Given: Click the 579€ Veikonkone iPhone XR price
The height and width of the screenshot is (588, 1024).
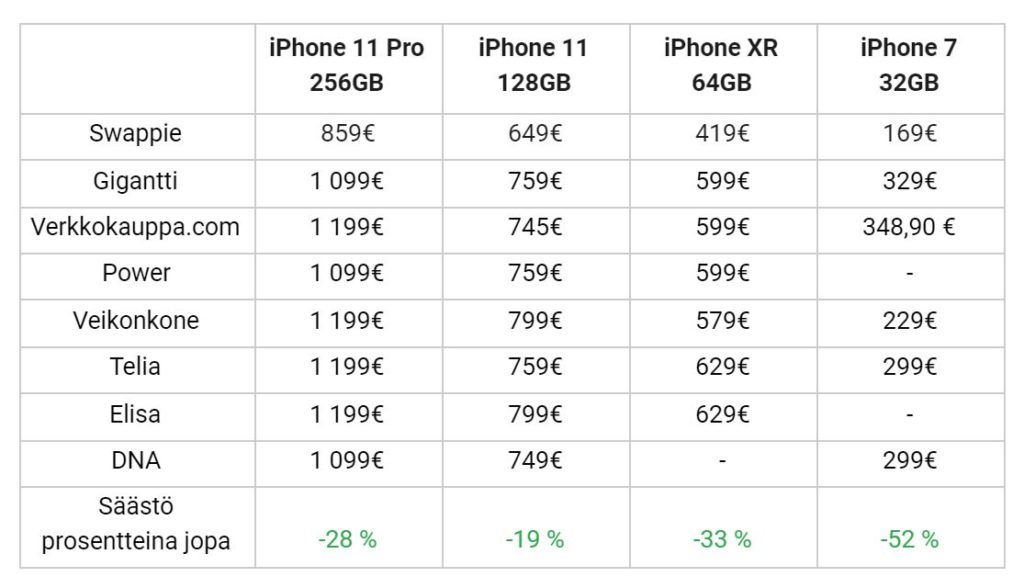Looking at the screenshot, I should click(x=722, y=321).
